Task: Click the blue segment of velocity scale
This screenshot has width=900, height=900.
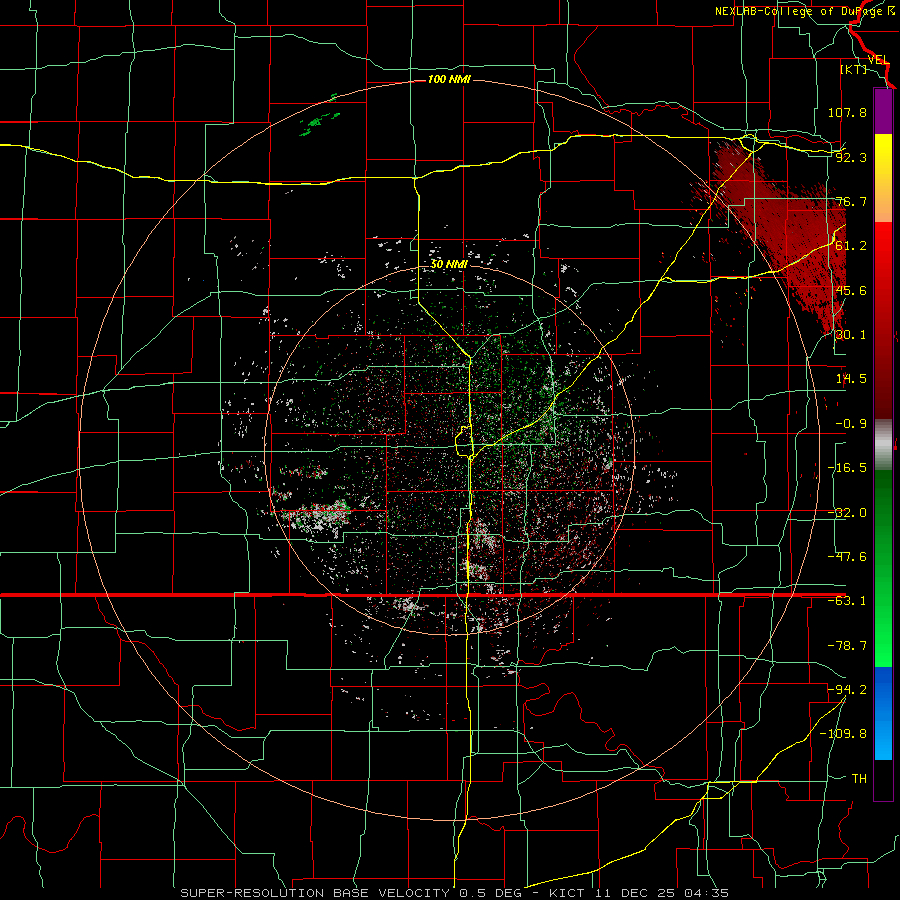Action: click(x=883, y=713)
